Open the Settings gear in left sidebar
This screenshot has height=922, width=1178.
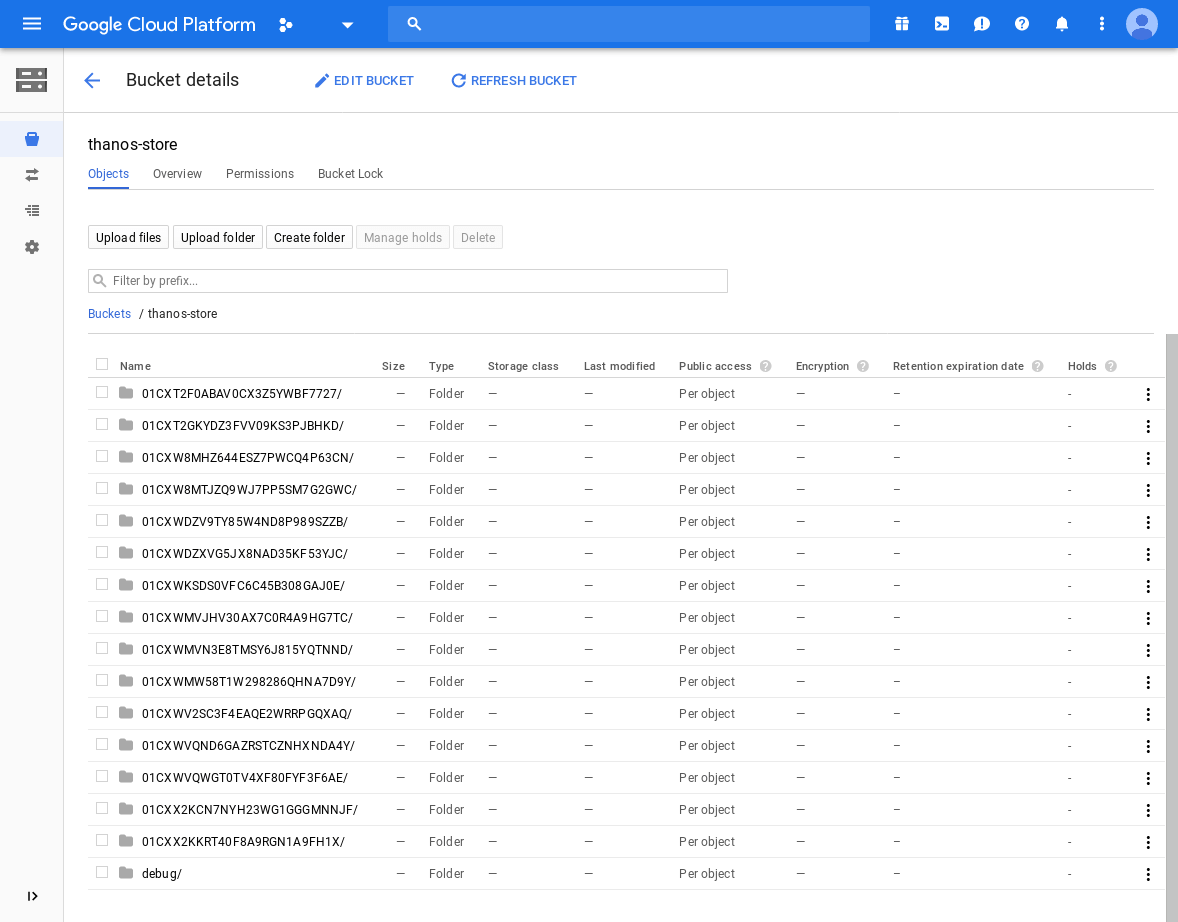tap(32, 247)
